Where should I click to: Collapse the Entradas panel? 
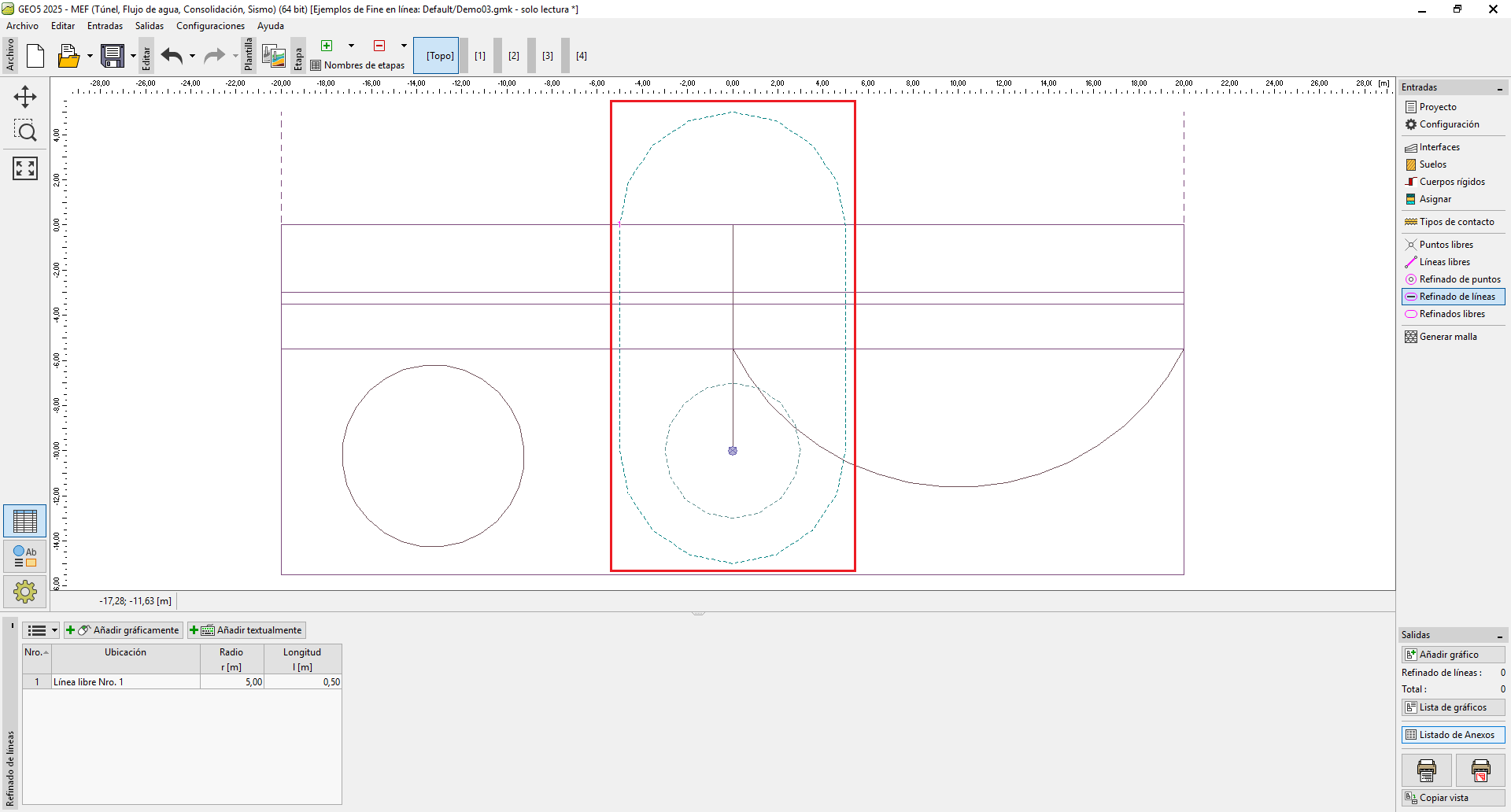tap(1499, 88)
